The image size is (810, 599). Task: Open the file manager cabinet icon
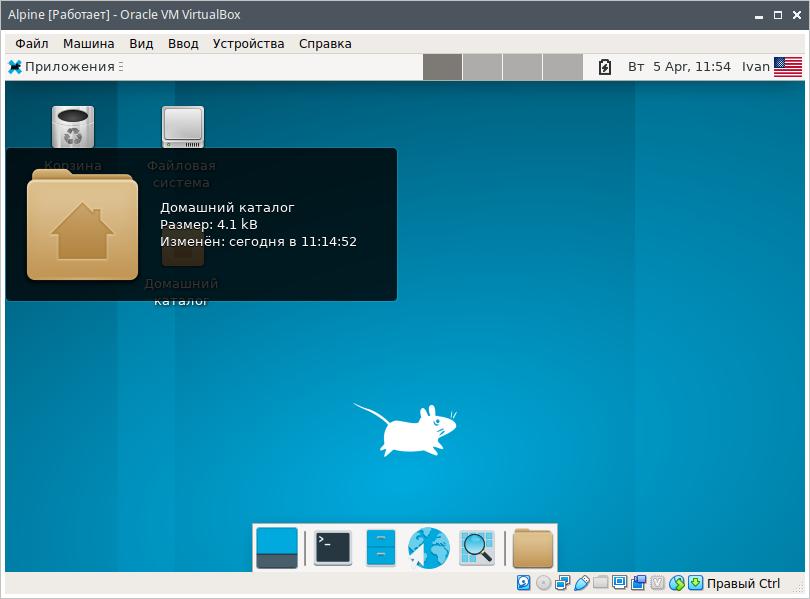coord(381,548)
